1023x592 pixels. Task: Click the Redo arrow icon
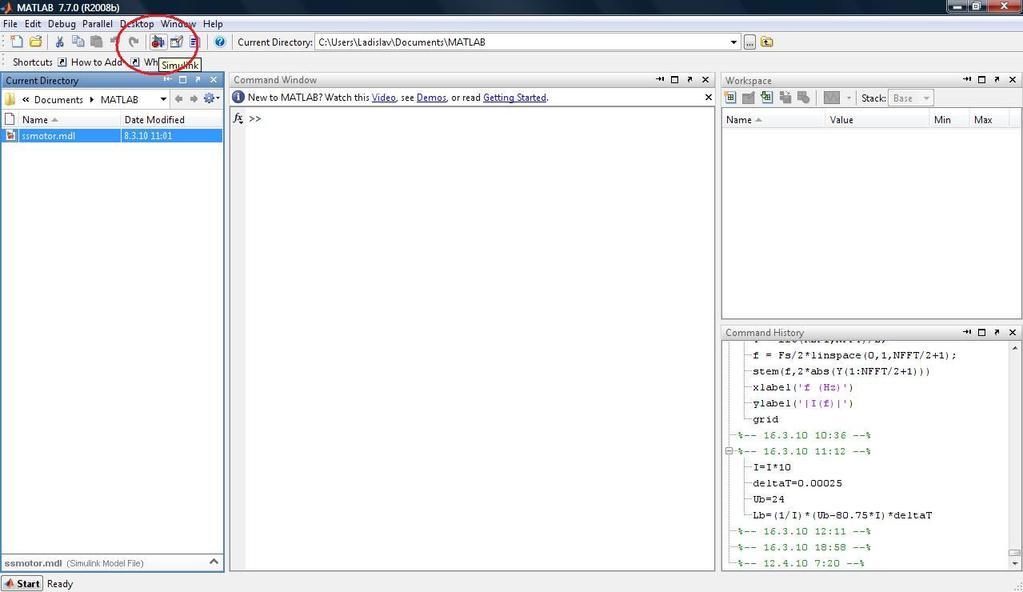tap(134, 42)
